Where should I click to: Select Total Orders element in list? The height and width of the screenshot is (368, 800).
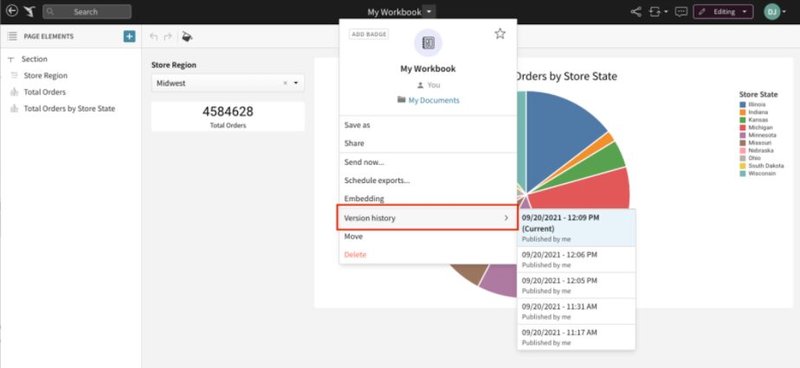44,92
